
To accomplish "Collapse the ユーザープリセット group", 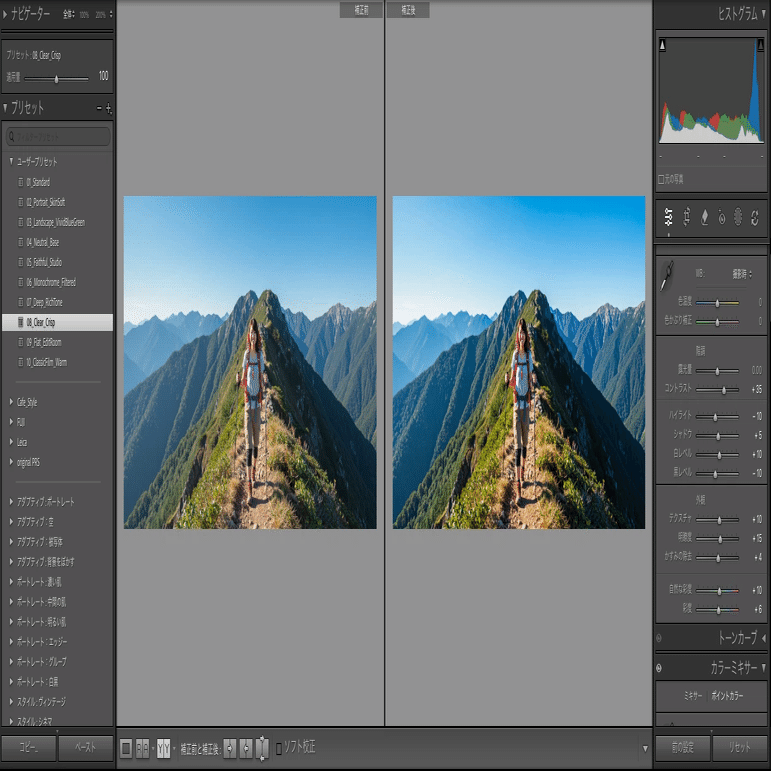I will (x=11, y=161).
